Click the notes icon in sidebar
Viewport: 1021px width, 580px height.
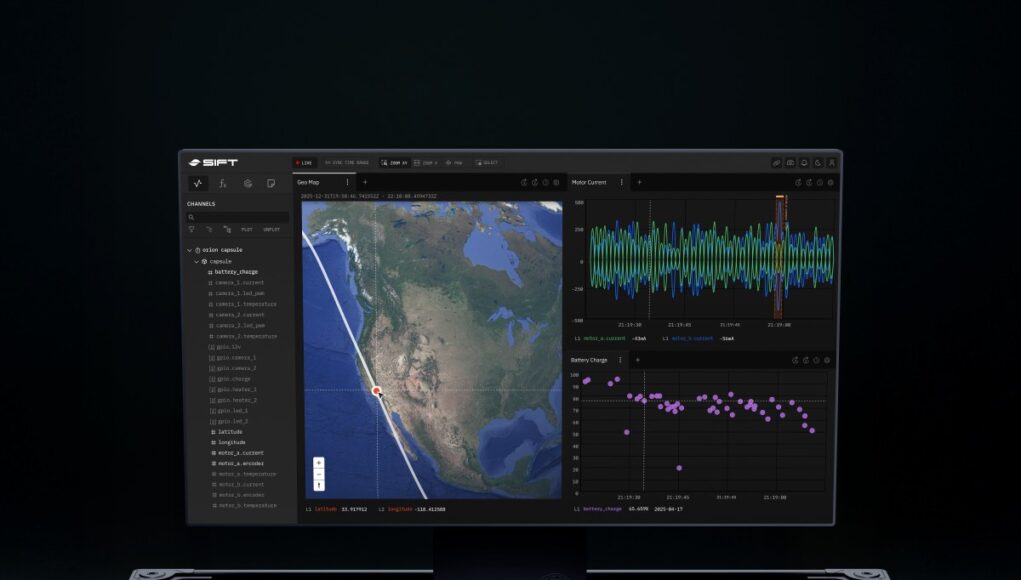(x=271, y=183)
